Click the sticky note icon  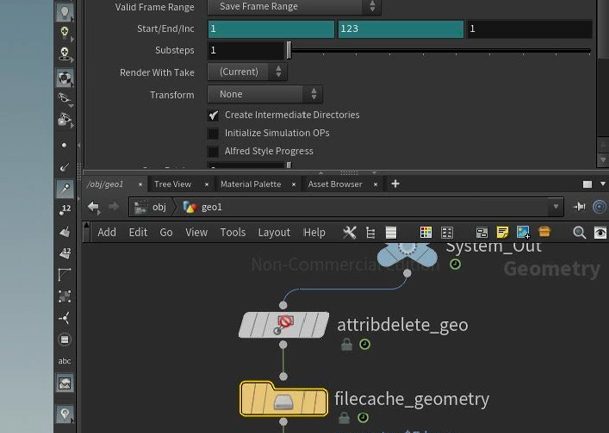(x=502, y=232)
